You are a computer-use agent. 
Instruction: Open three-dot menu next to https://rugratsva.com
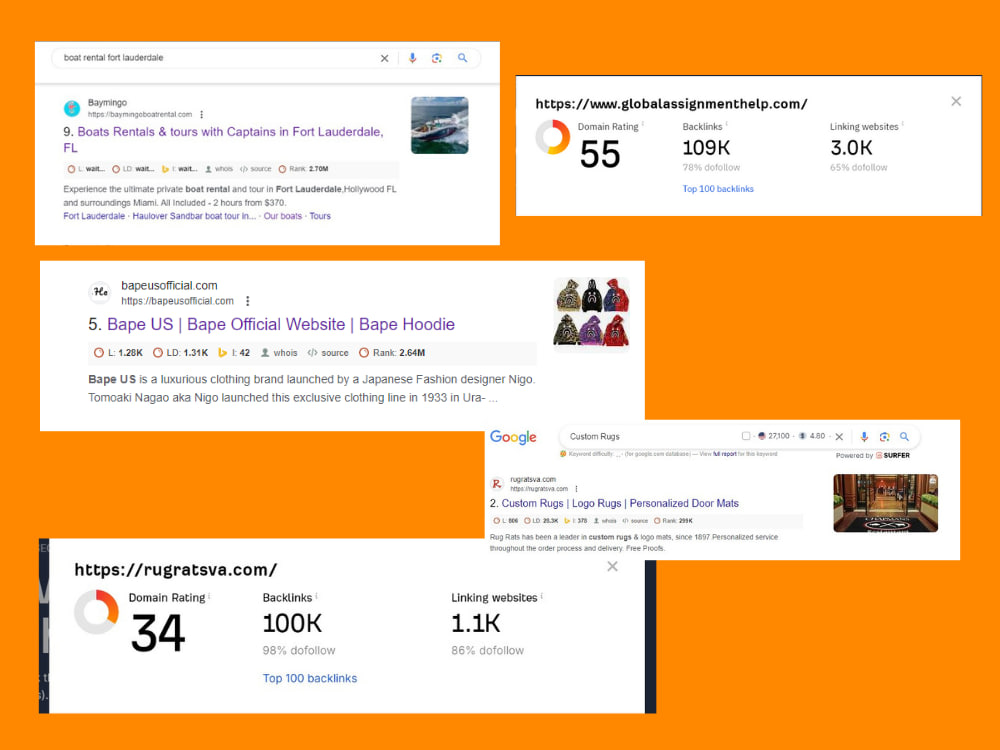[576, 489]
